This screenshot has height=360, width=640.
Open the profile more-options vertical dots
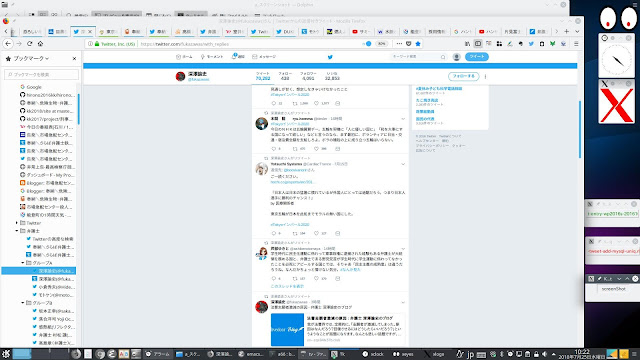coord(485,76)
